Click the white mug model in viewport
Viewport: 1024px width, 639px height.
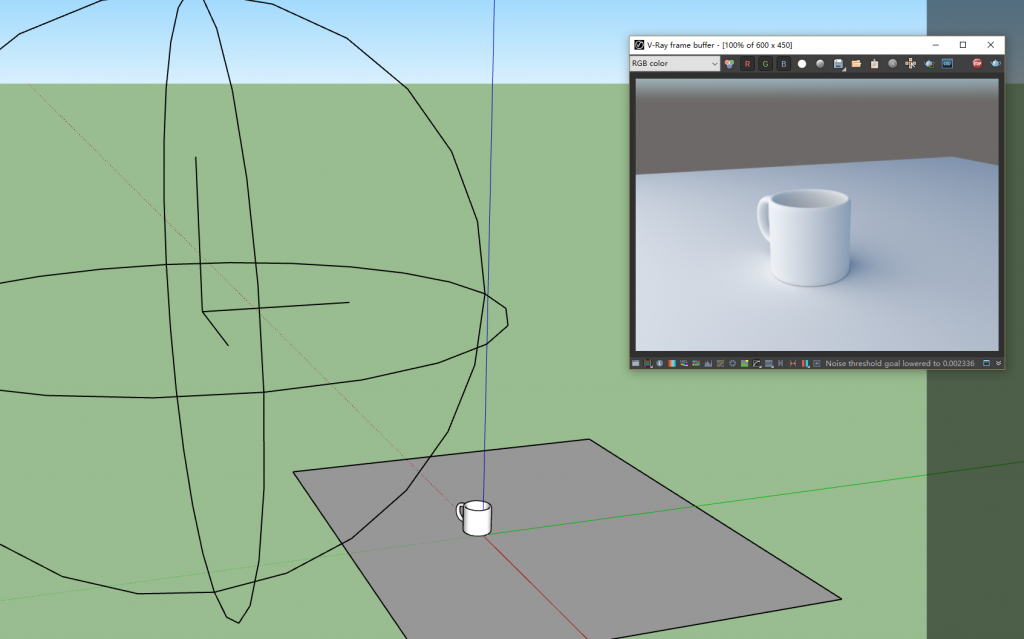coord(477,517)
